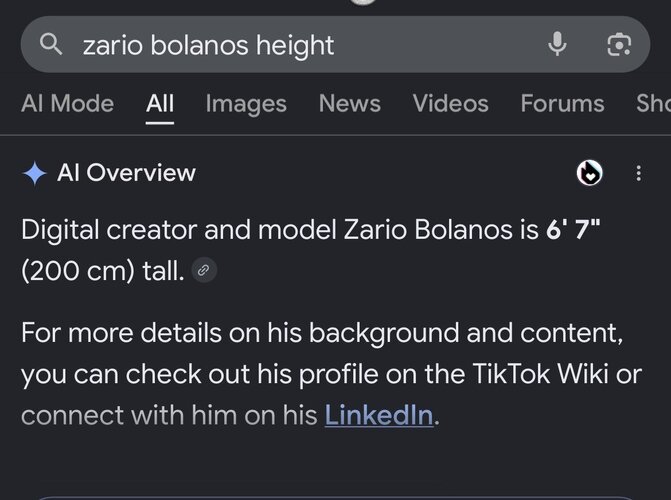Click the blue AI Overview sparkle icon

coord(34,173)
